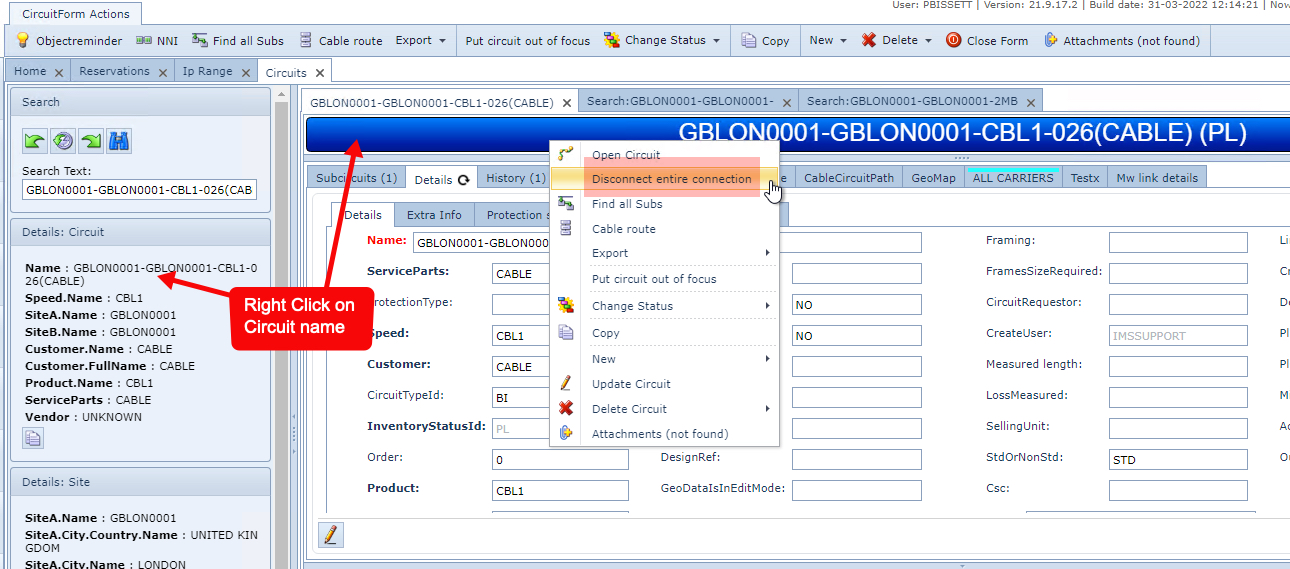Close the Reservations tab
This screenshot has width=1290, height=569.
pos(161,72)
